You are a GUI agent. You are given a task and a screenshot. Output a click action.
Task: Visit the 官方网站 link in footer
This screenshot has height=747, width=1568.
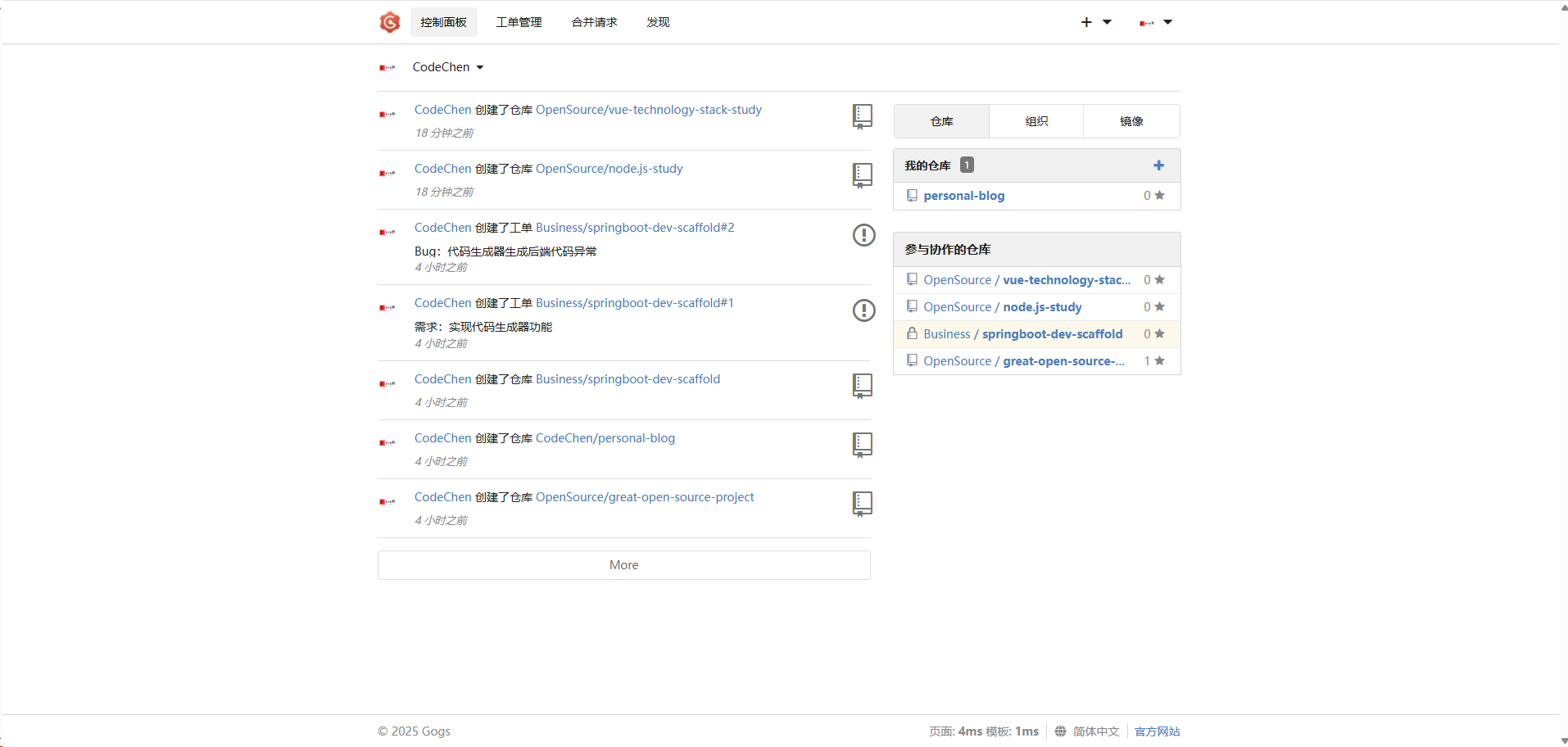pos(1157,731)
